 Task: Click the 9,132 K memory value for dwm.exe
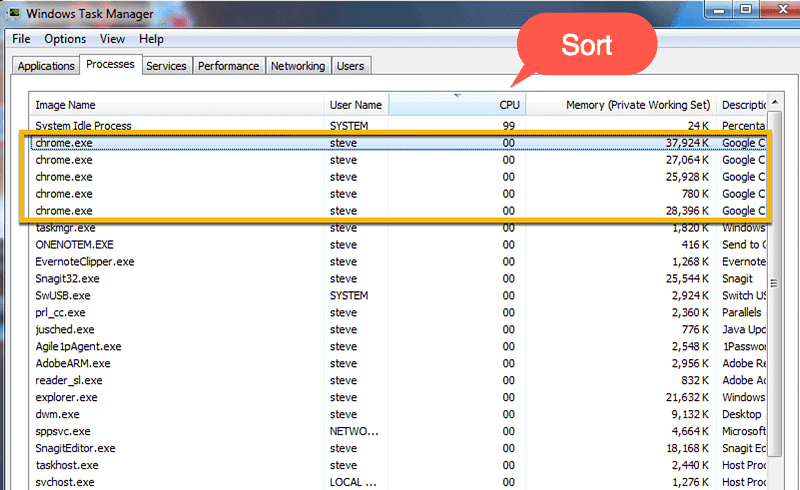point(690,414)
